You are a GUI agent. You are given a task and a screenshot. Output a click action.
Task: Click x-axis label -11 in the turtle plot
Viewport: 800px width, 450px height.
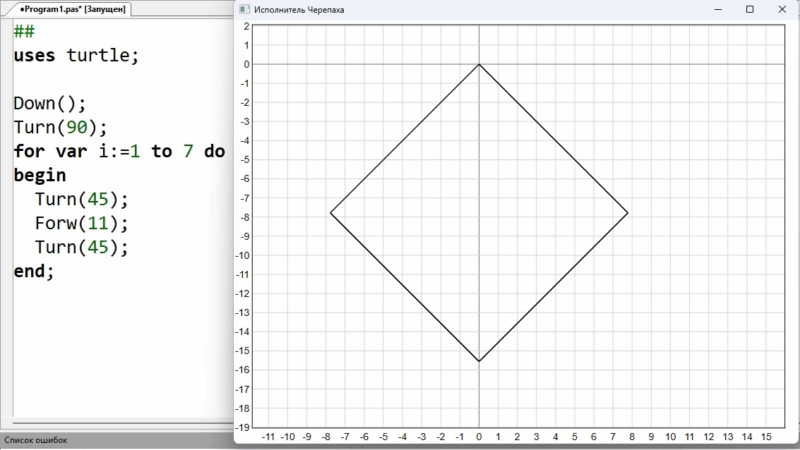pyautogui.click(x=268, y=437)
